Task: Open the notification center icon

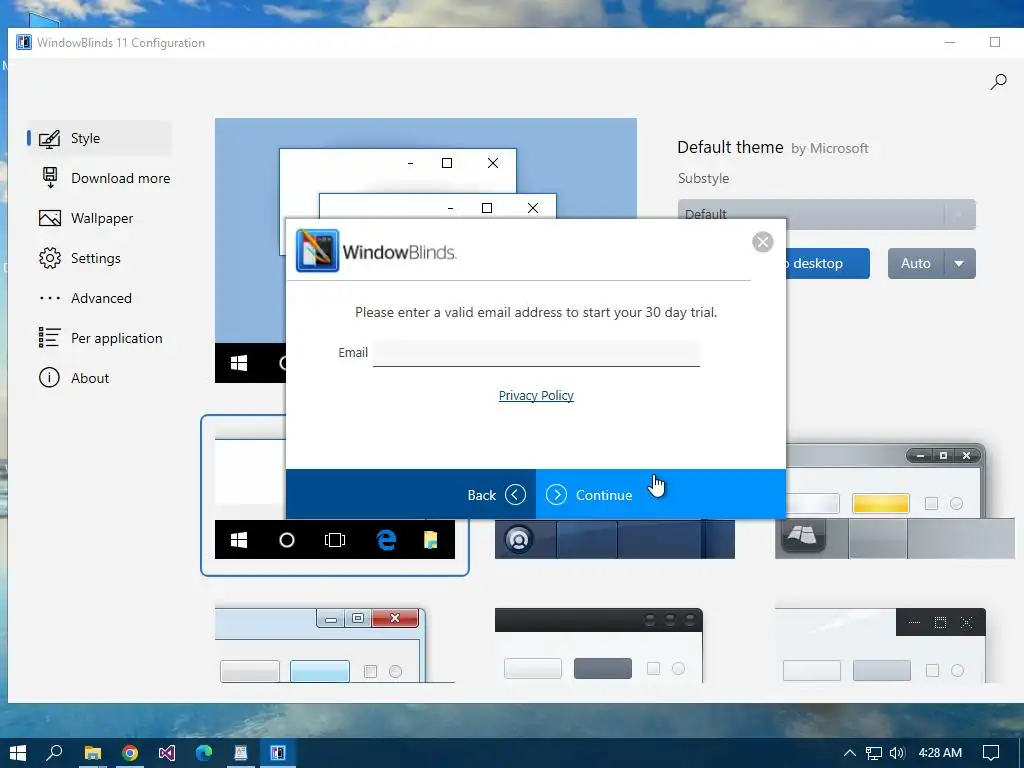Action: [991, 753]
